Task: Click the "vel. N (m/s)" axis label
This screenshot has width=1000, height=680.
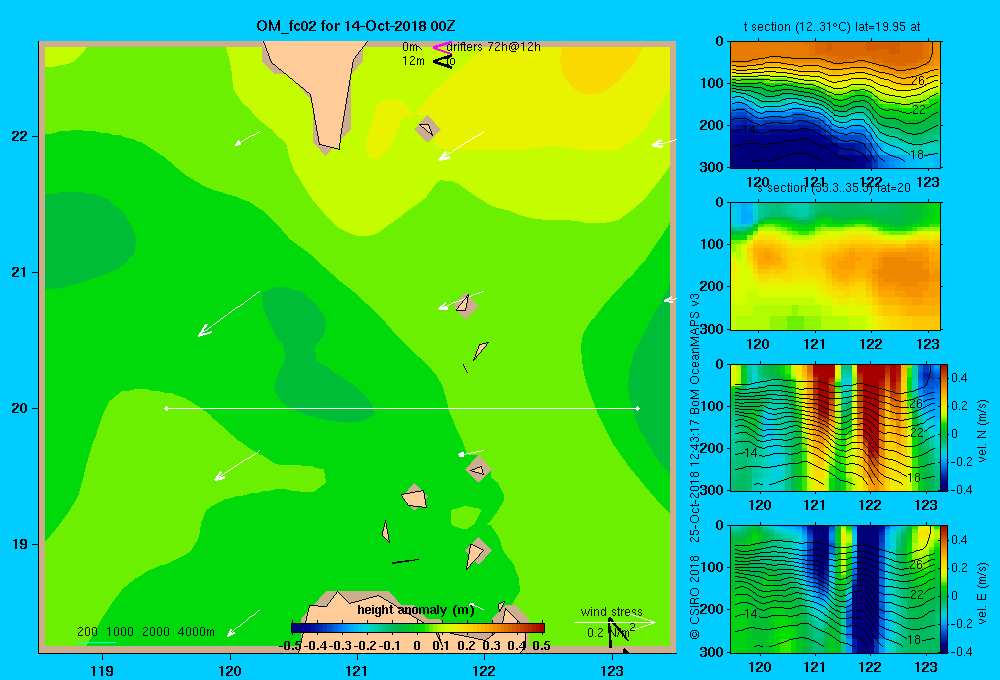Action: 982,431
